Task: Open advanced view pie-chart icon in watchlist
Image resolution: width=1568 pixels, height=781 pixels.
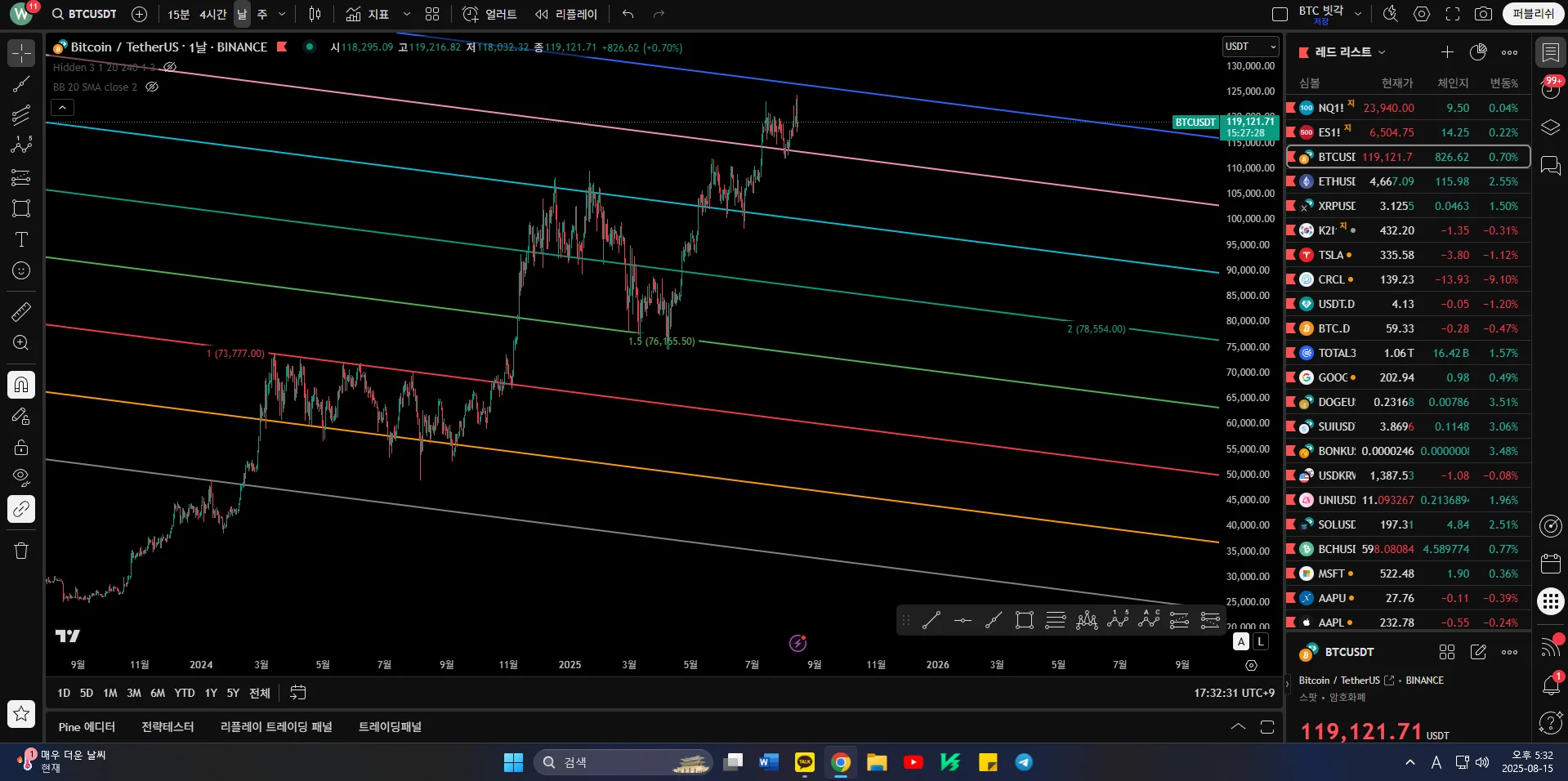Action: click(x=1478, y=52)
